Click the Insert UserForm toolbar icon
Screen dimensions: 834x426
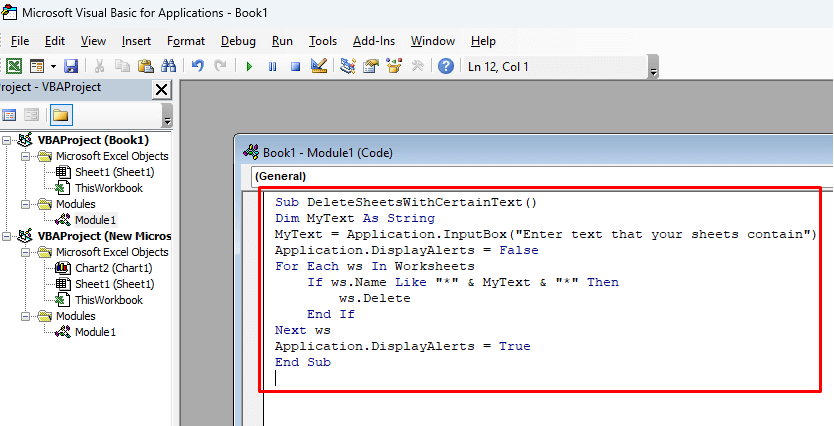pyautogui.click(x=37, y=66)
